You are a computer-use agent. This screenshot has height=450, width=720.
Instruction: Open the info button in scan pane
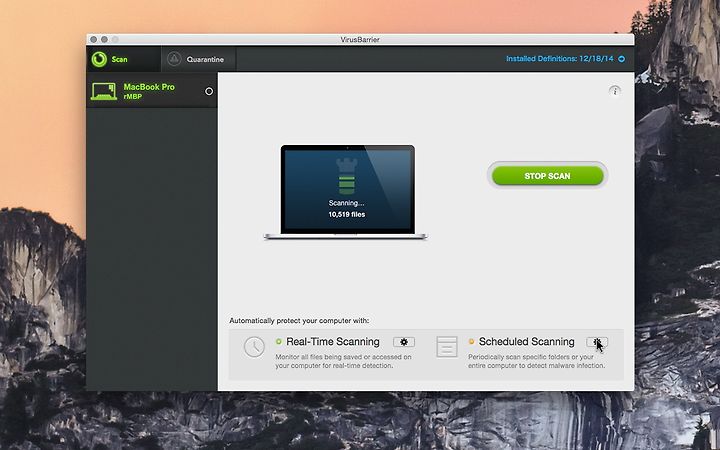point(615,90)
